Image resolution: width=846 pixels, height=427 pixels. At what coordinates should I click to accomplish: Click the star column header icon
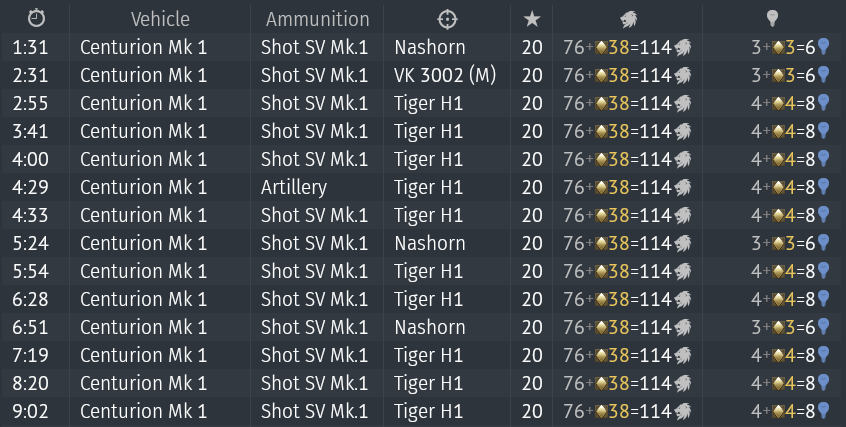(x=531, y=19)
